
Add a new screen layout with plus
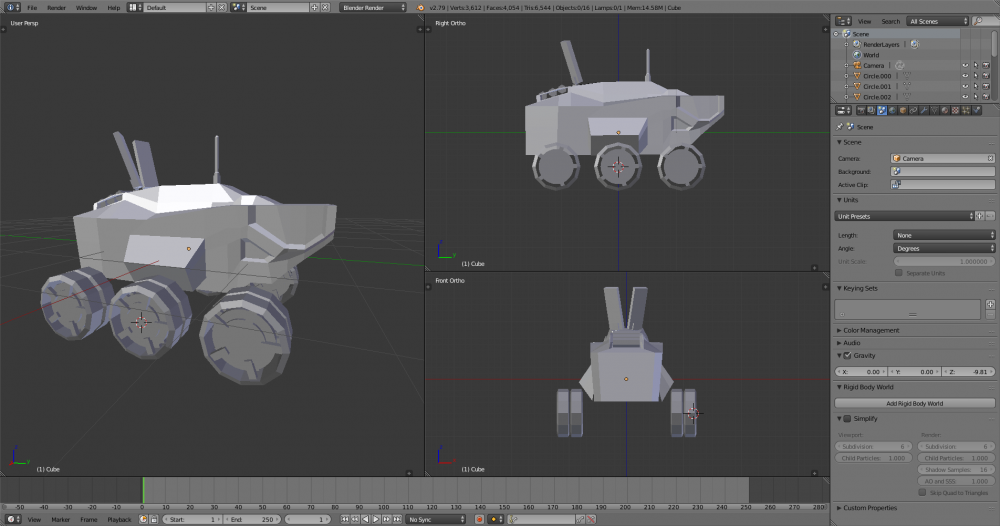(x=211, y=8)
